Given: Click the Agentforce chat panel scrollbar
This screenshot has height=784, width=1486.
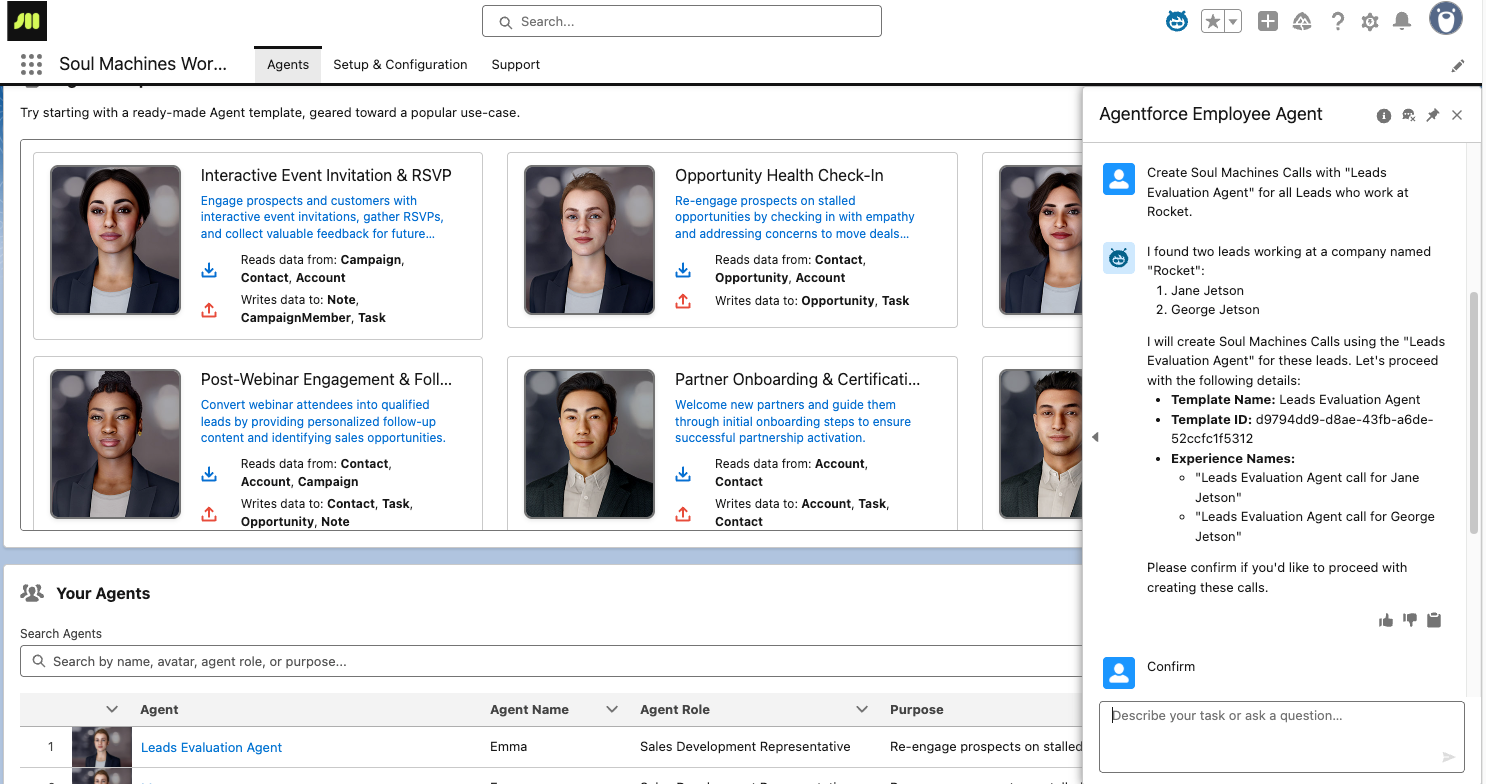Looking at the screenshot, I should point(1473,412).
